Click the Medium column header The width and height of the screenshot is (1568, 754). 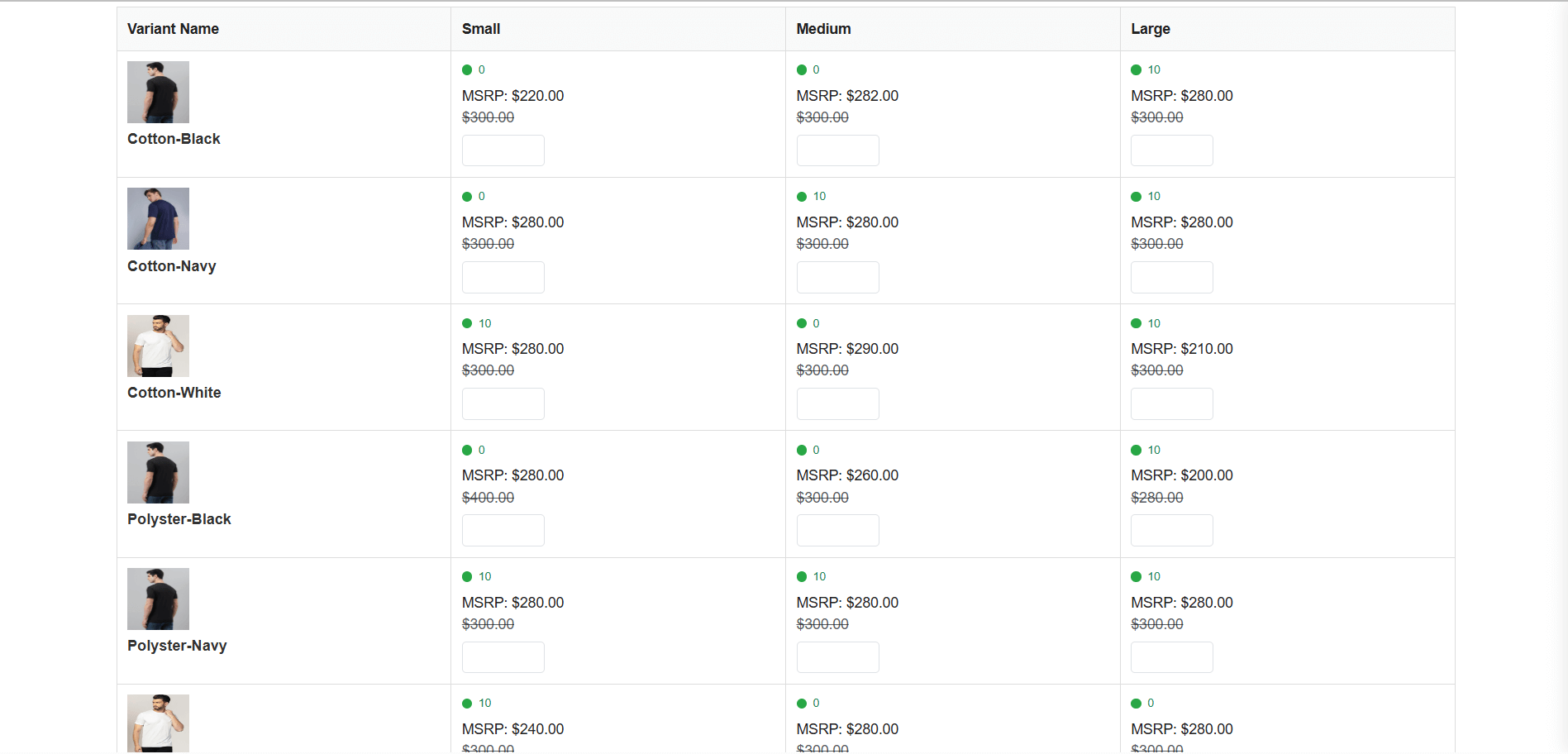point(823,29)
